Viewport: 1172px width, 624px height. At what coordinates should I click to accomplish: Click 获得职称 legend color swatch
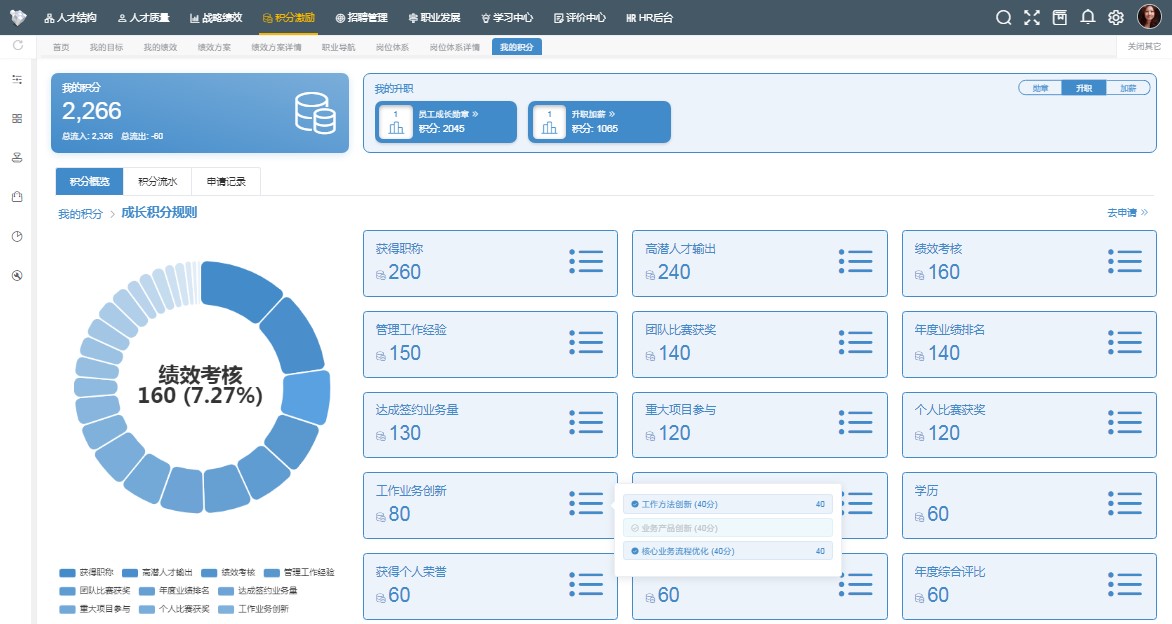[x=67, y=573]
